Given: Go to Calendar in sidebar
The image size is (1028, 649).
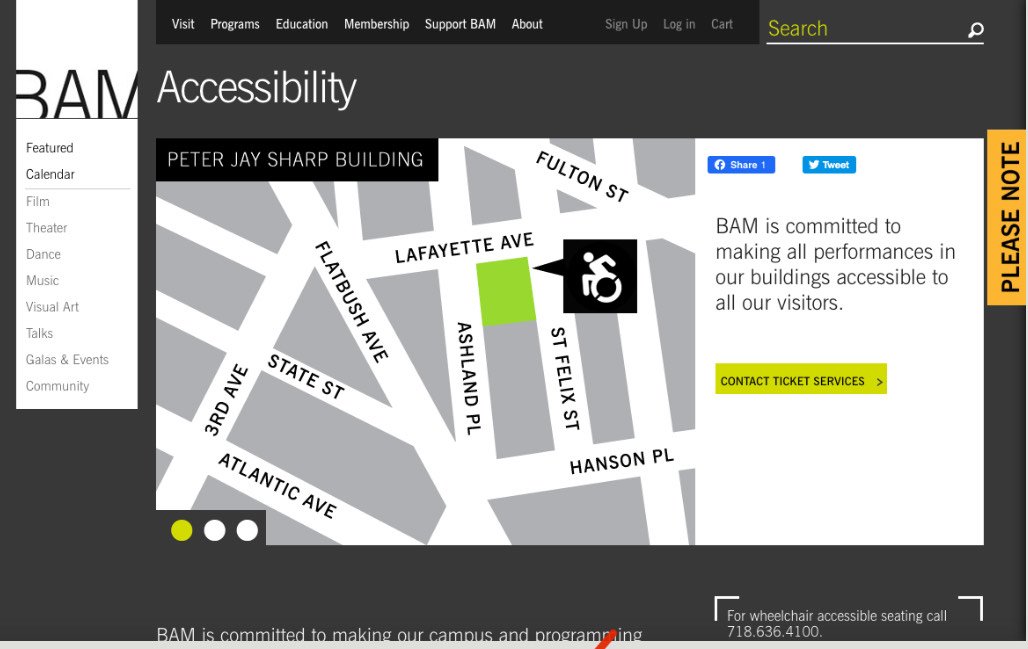Looking at the screenshot, I should [x=50, y=174].
